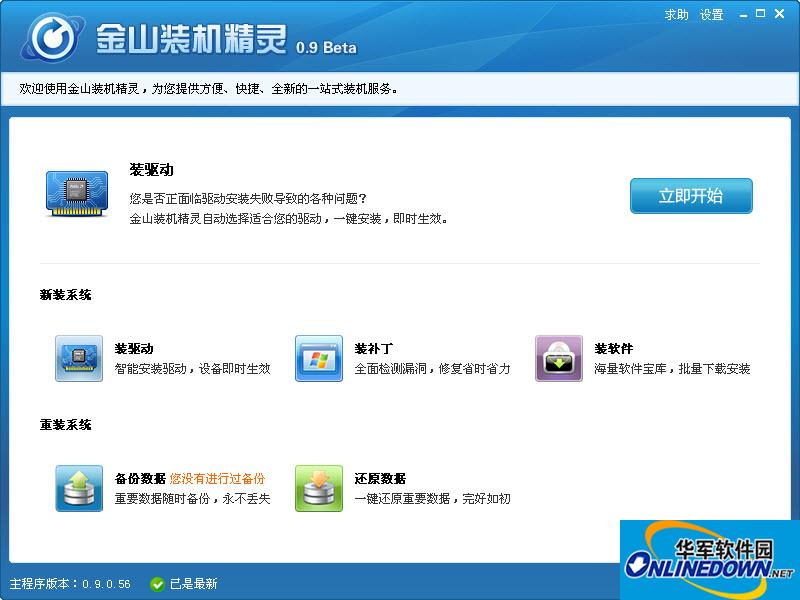Image resolution: width=800 pixels, height=600 pixels.
Task: Click the text 一键还原重要数据，完好如初
Action: point(432,498)
